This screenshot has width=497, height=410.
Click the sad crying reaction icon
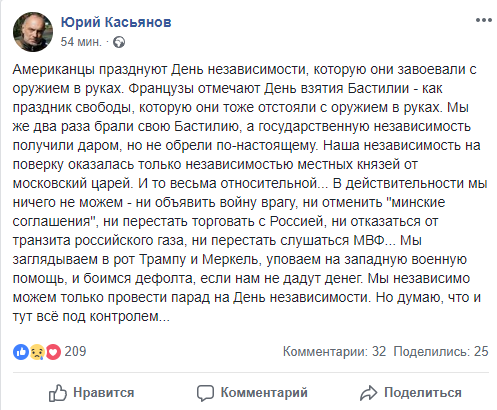coord(37,352)
